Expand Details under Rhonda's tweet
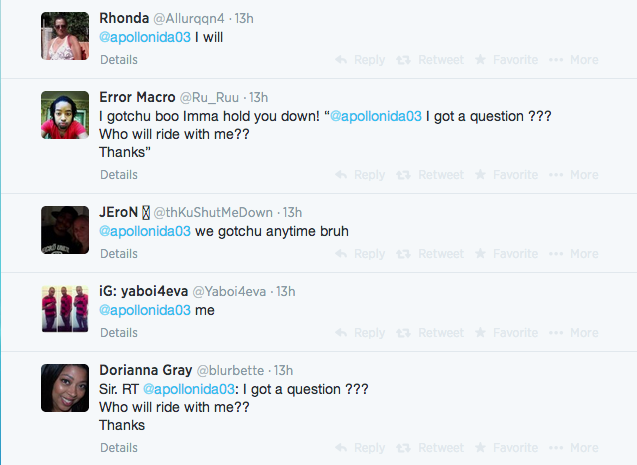 tap(119, 60)
